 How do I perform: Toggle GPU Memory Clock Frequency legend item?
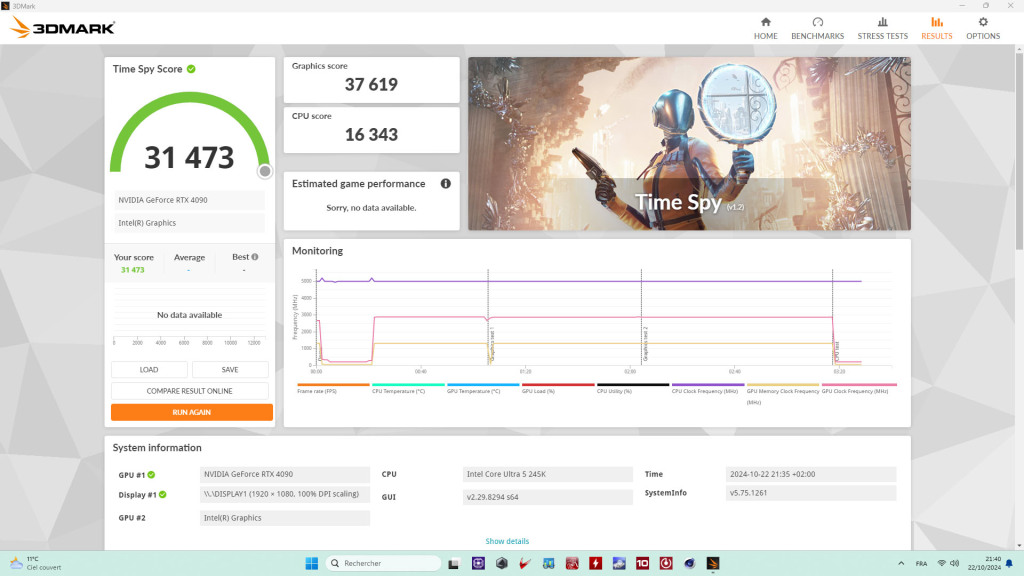pos(782,396)
